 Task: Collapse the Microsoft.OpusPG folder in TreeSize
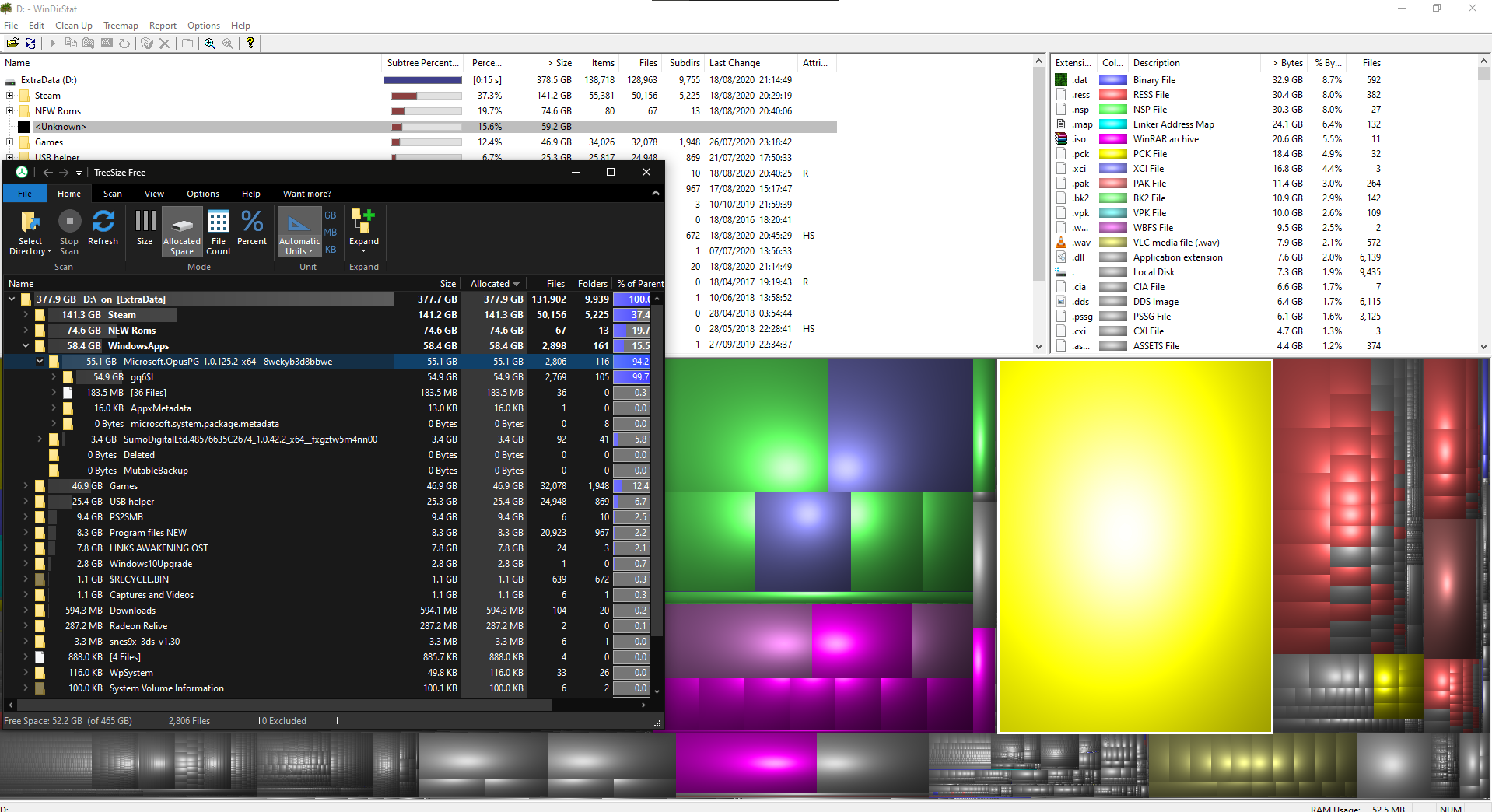[40, 362]
